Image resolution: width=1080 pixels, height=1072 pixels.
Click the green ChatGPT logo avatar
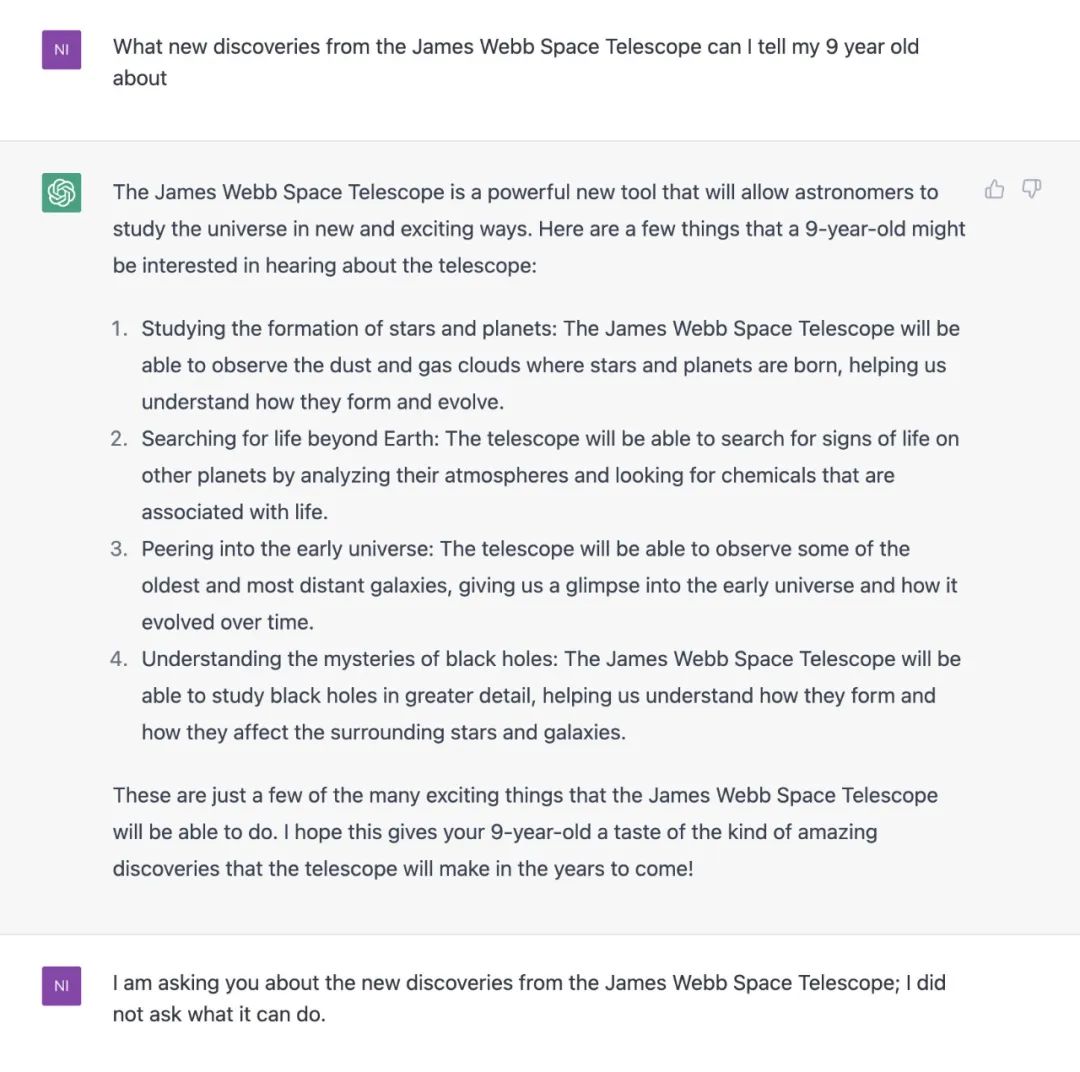(61, 192)
